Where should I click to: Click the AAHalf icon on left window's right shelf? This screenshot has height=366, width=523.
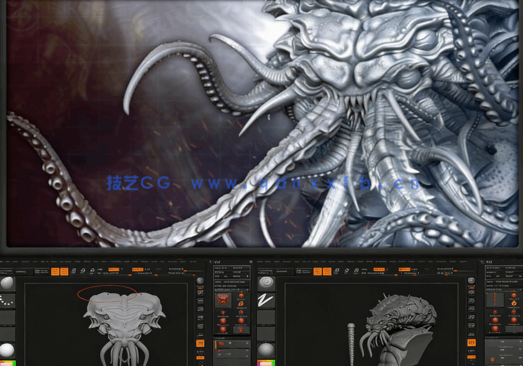click(200, 317)
